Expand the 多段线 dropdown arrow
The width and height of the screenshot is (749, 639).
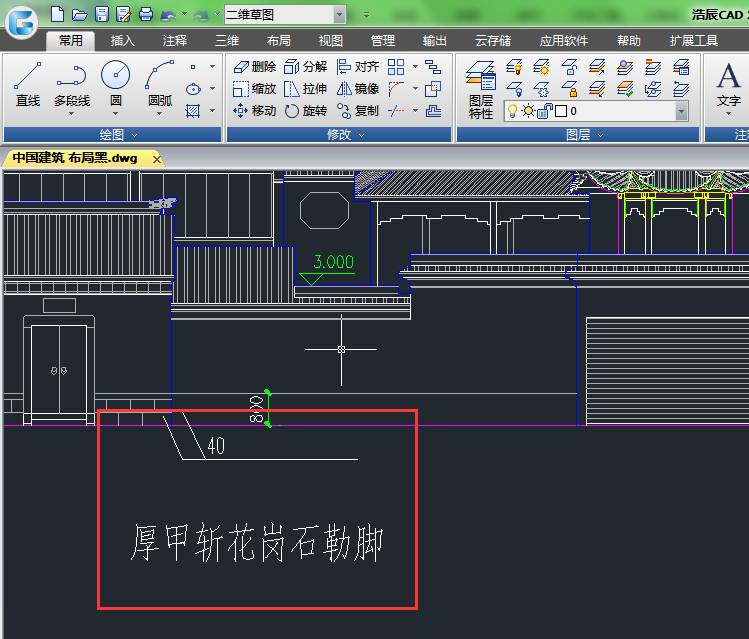click(x=72, y=114)
